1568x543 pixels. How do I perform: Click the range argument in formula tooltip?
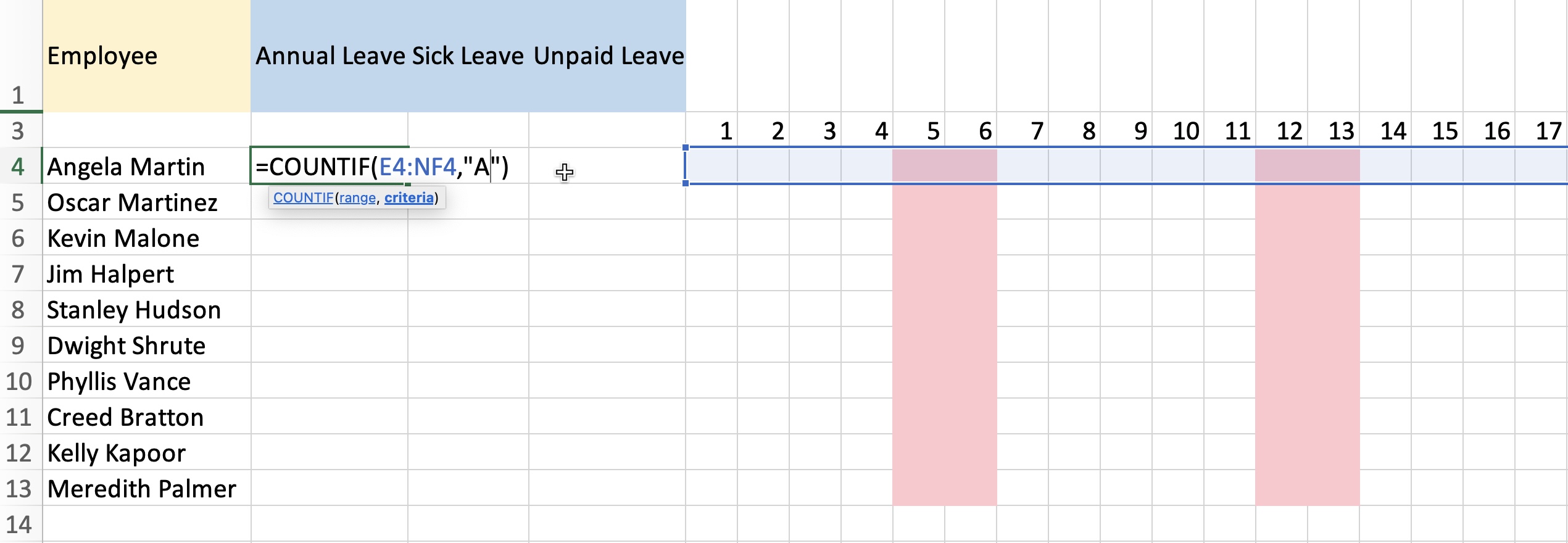pos(357,197)
